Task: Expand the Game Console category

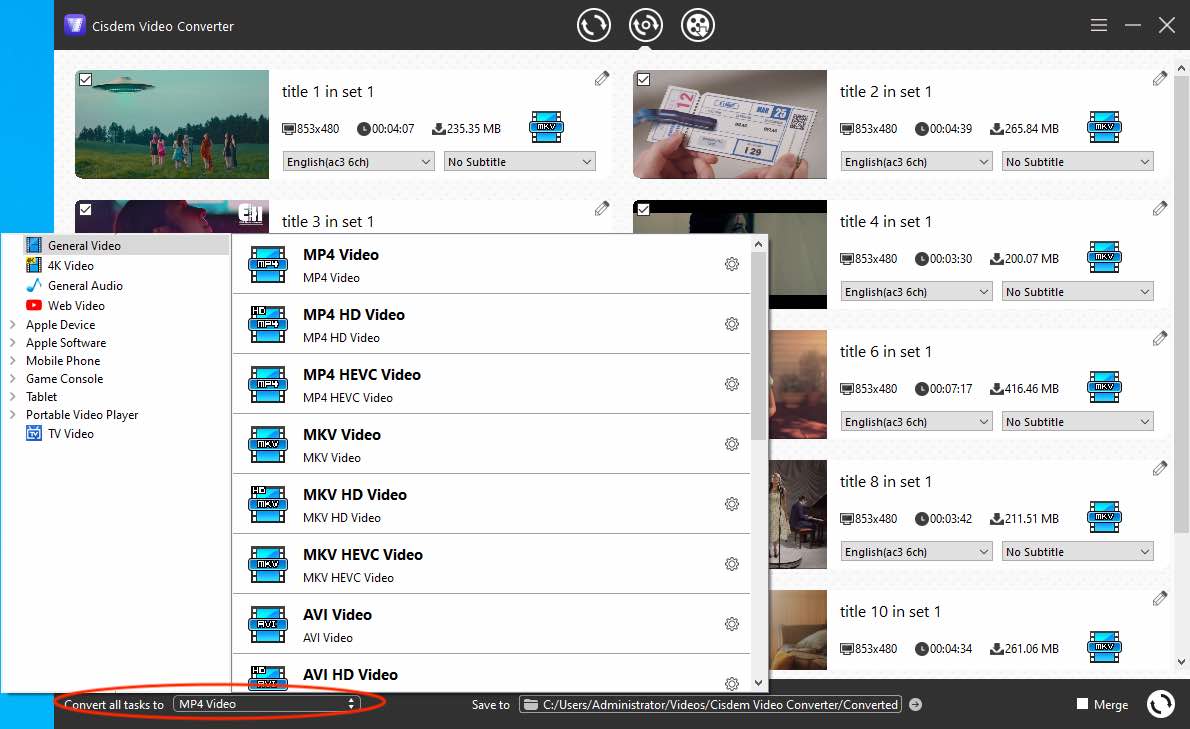Action: tap(13, 379)
